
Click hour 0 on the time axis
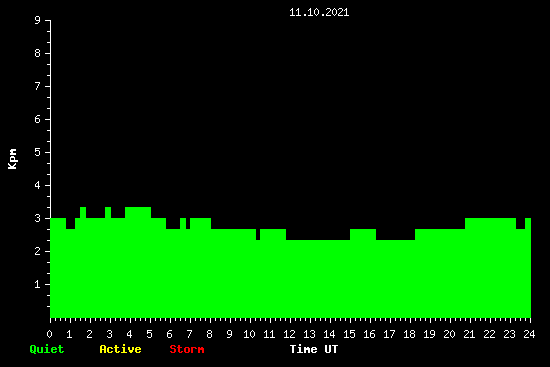click(x=49, y=334)
